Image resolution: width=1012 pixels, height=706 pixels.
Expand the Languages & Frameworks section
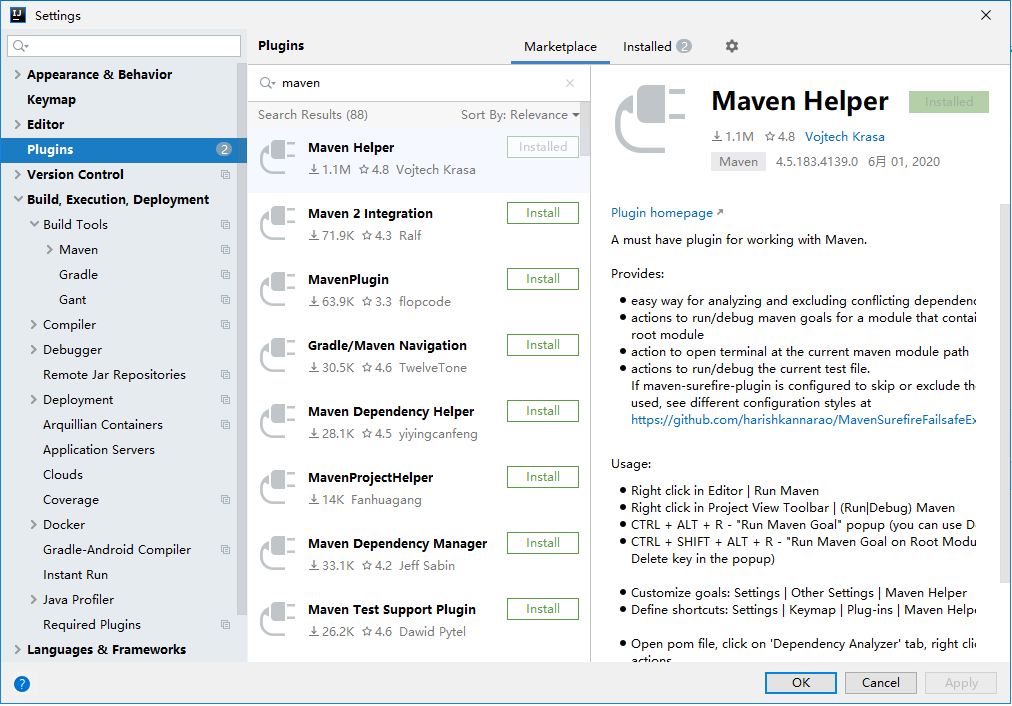pos(17,649)
